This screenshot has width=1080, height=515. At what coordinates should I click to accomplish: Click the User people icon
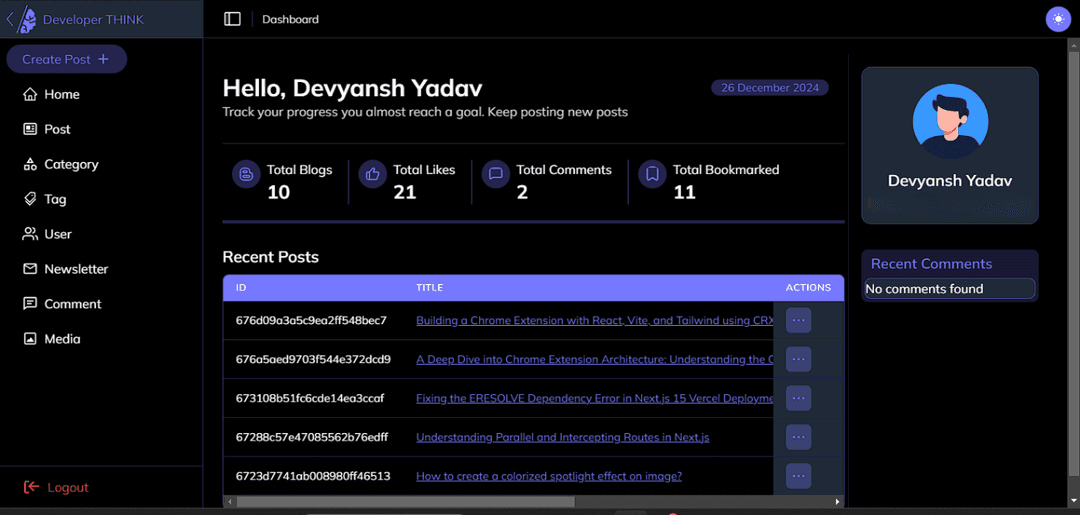pyautogui.click(x=30, y=234)
